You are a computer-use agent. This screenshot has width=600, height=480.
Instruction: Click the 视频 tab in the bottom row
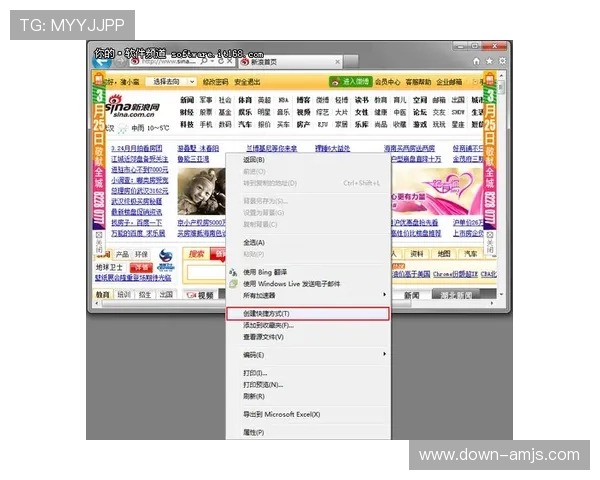(x=201, y=295)
